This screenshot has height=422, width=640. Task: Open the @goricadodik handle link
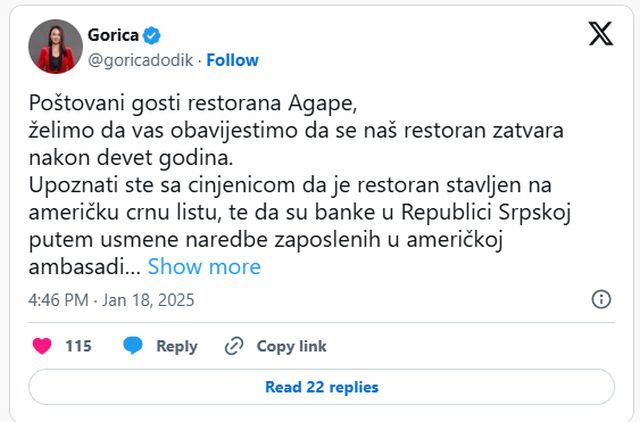point(144,60)
